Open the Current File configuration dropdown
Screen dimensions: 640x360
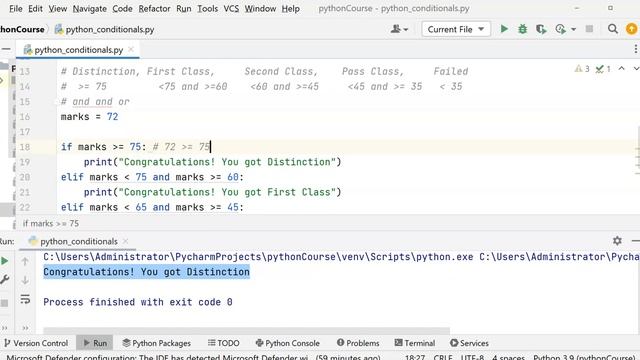(456, 29)
